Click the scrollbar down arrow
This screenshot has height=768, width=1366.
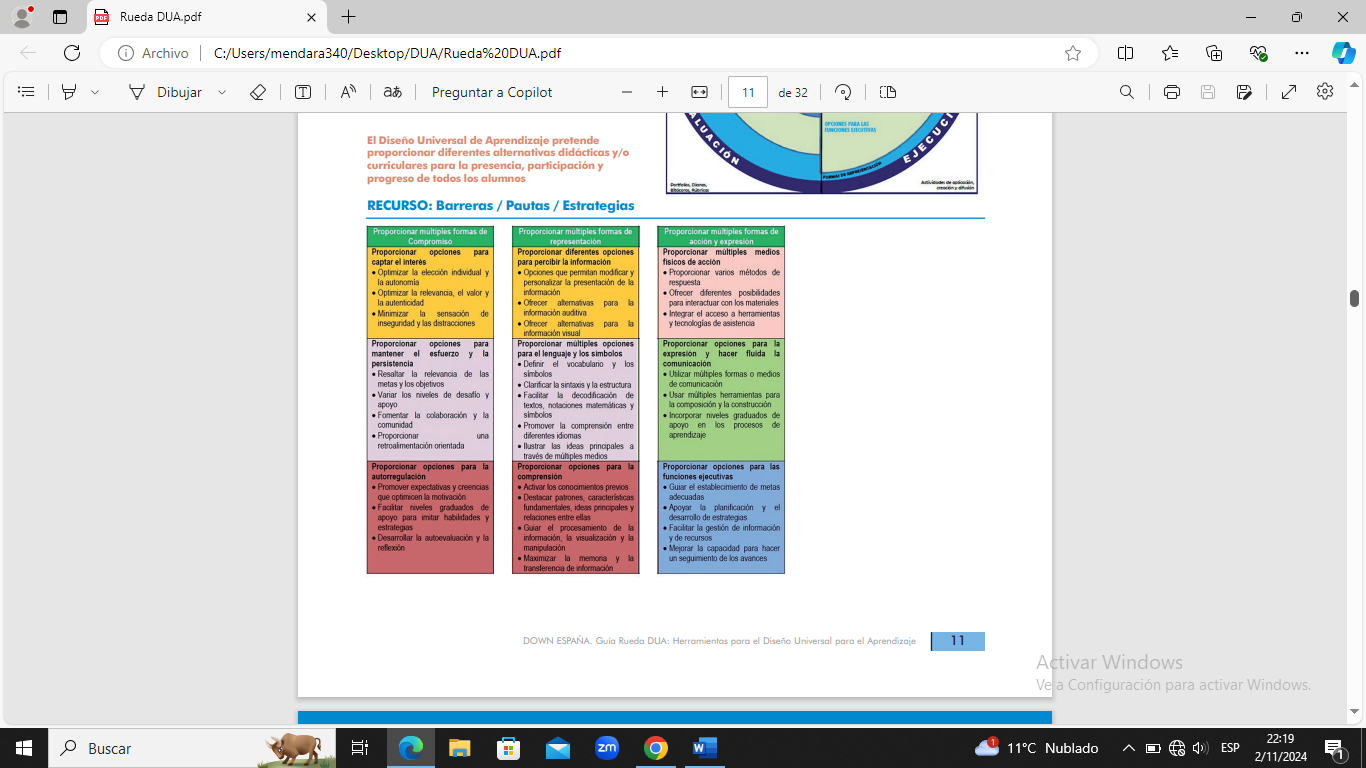(x=1355, y=712)
